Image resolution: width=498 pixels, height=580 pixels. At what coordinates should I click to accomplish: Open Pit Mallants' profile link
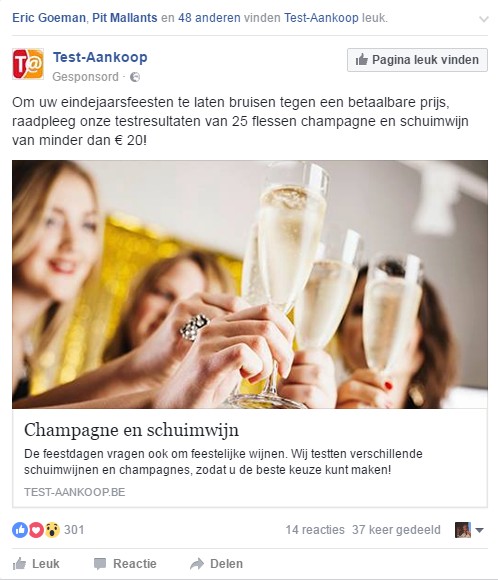coord(125,18)
